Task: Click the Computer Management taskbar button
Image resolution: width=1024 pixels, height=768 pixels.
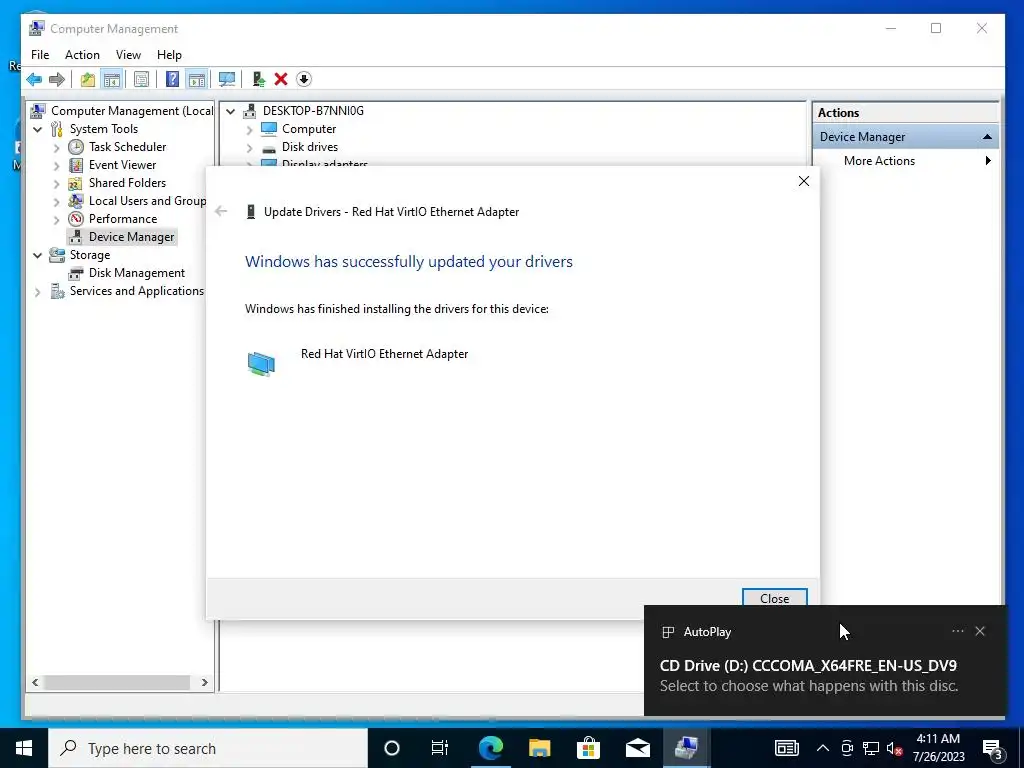Action: [686, 748]
